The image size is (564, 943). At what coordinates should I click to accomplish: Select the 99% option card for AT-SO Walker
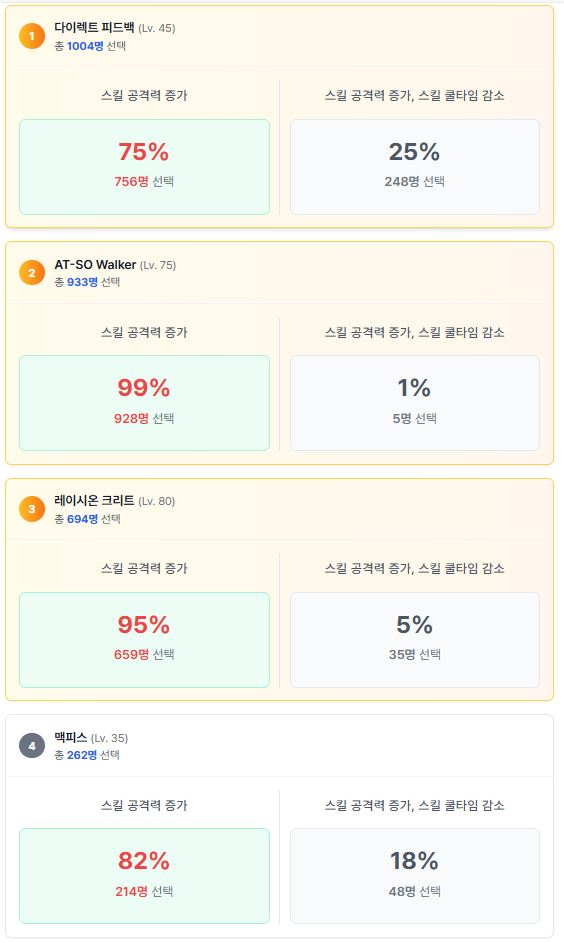(144, 403)
